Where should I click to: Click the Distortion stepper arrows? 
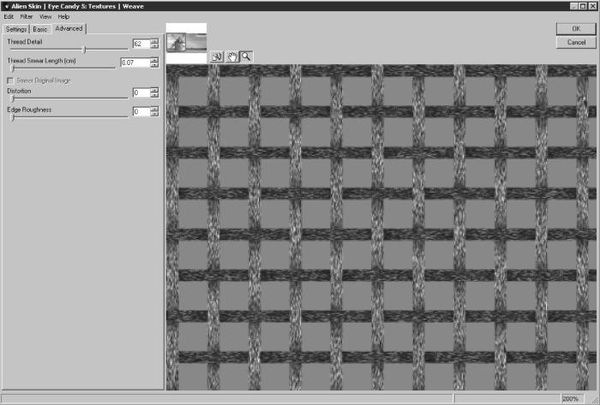coord(155,93)
